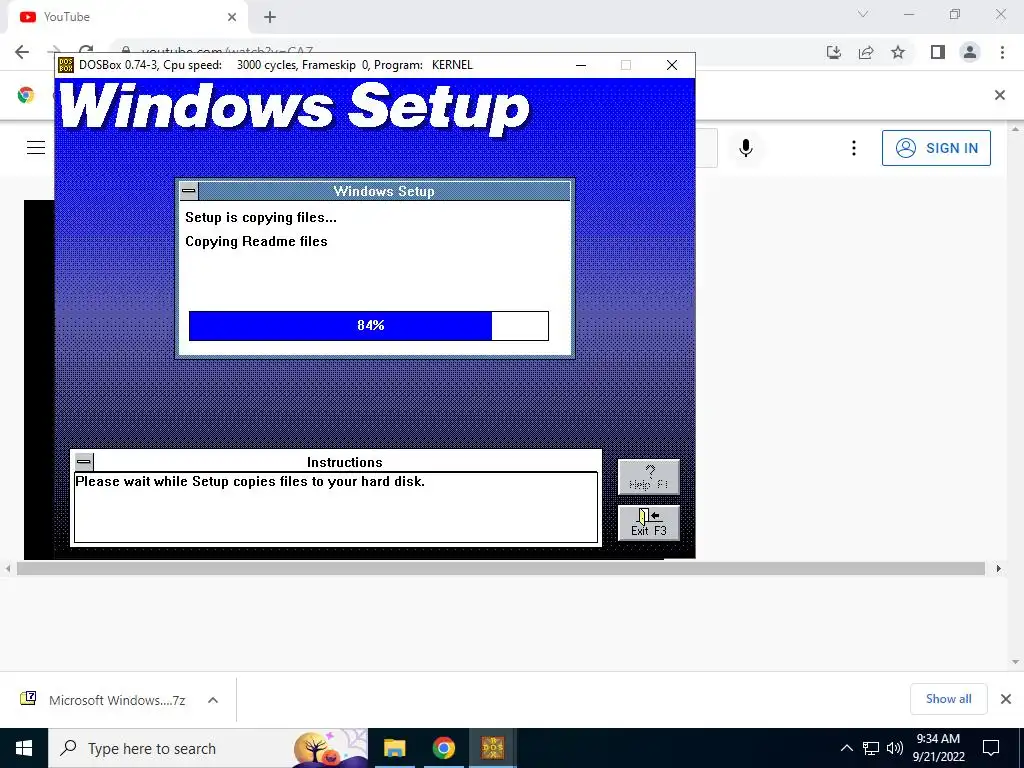Open the Windows Start menu

coord(24,748)
